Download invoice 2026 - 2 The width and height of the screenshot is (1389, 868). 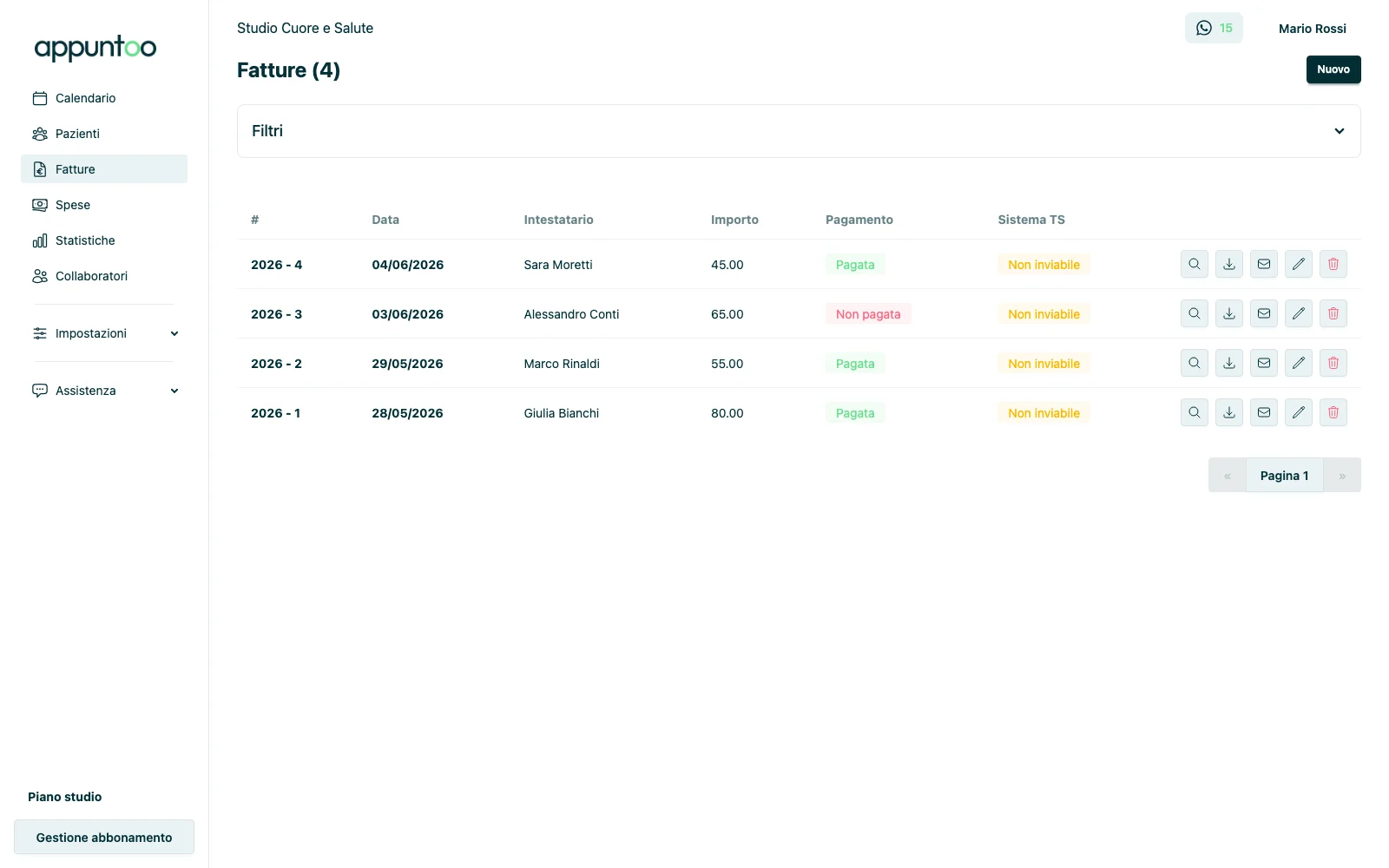tap(1229, 363)
